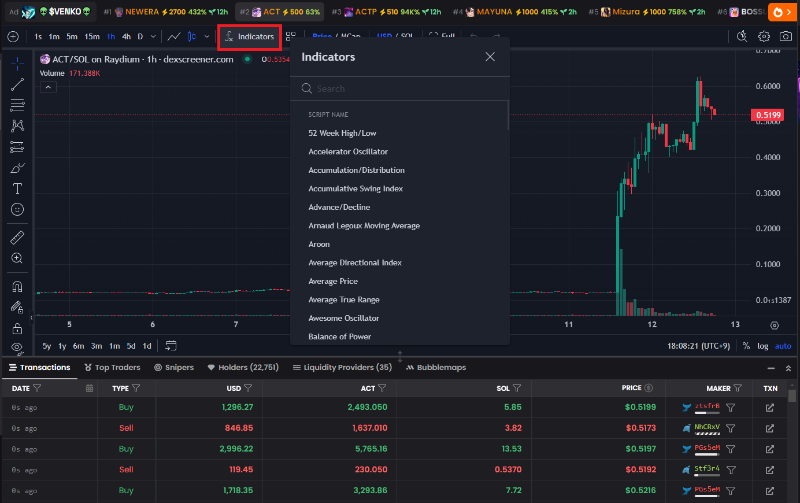Minimize the transactions panel
The image size is (800, 503).
click(x=771, y=368)
